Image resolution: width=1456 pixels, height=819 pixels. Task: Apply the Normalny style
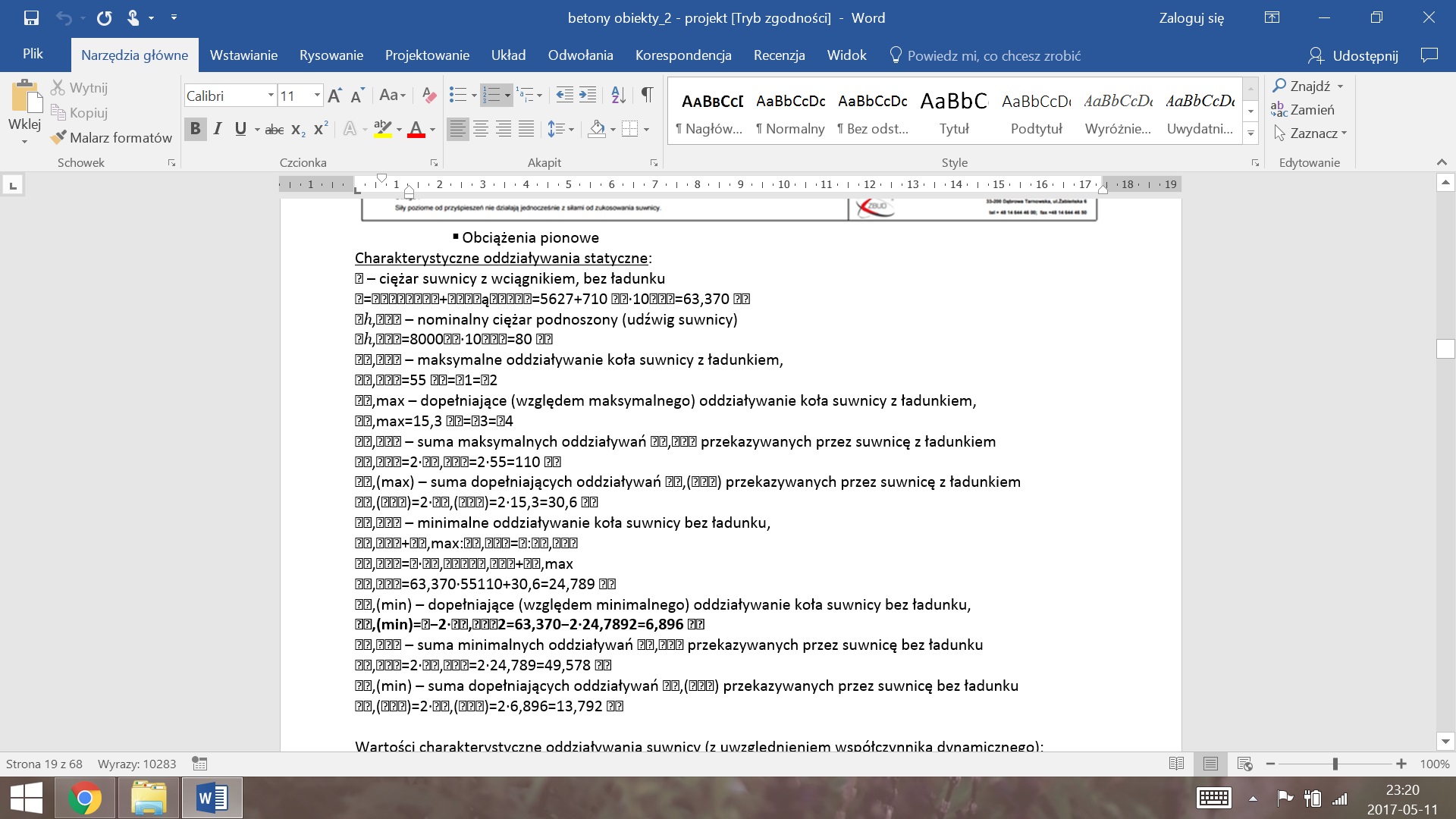790,114
